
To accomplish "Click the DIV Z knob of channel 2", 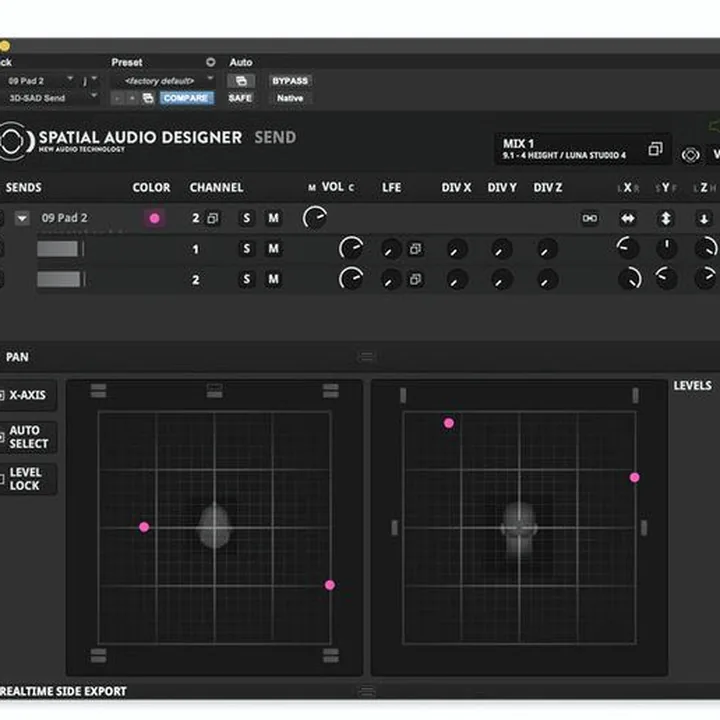I will (547, 280).
